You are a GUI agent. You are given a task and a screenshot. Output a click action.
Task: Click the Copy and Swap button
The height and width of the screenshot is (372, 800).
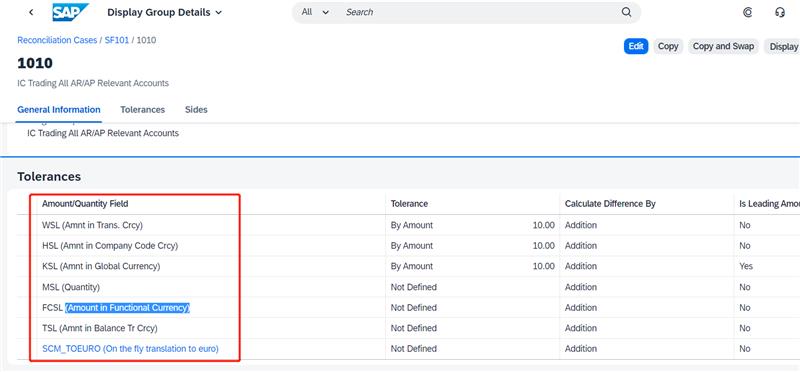tap(723, 46)
